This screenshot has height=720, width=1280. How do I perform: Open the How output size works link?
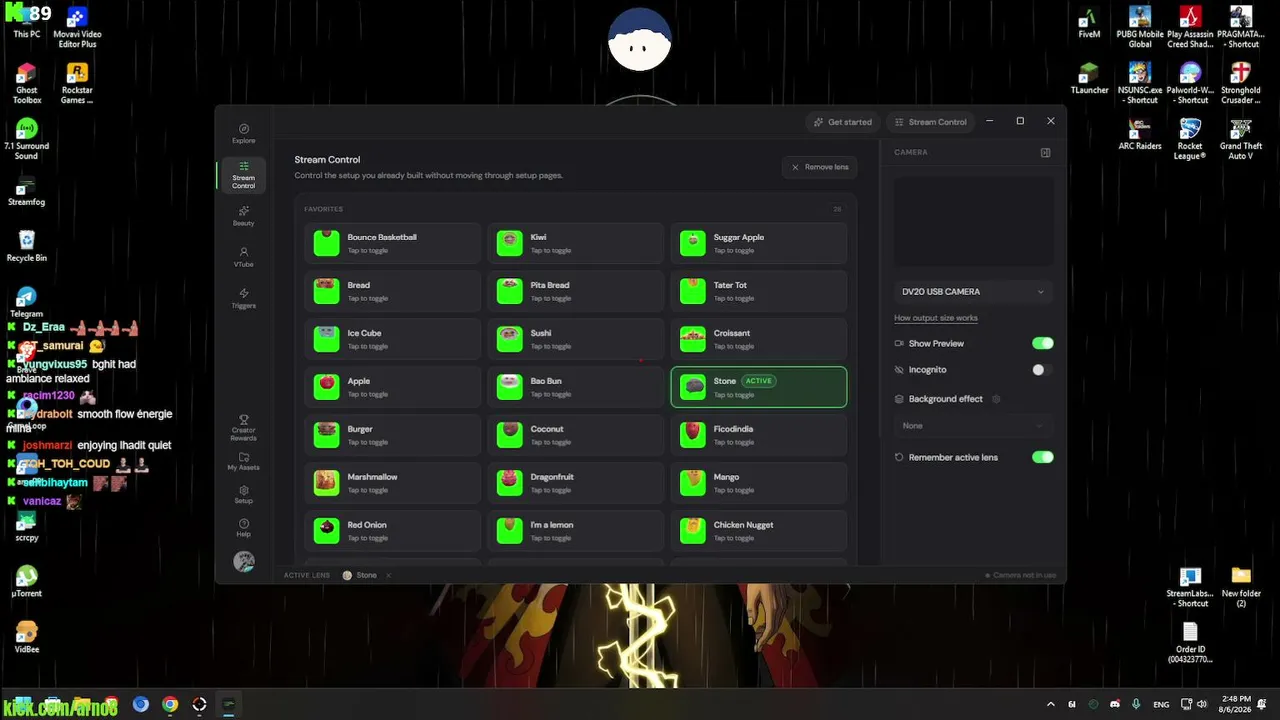point(936,318)
